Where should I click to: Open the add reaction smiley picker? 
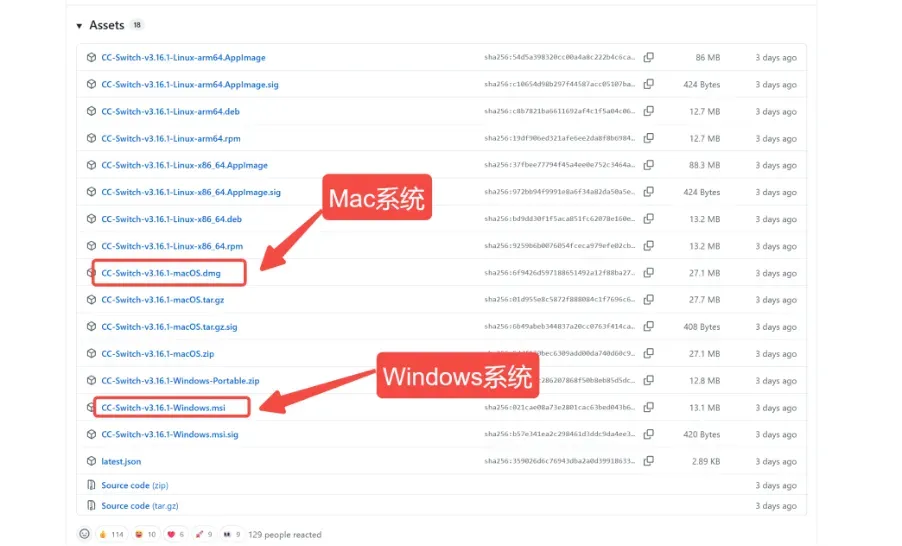(x=85, y=534)
